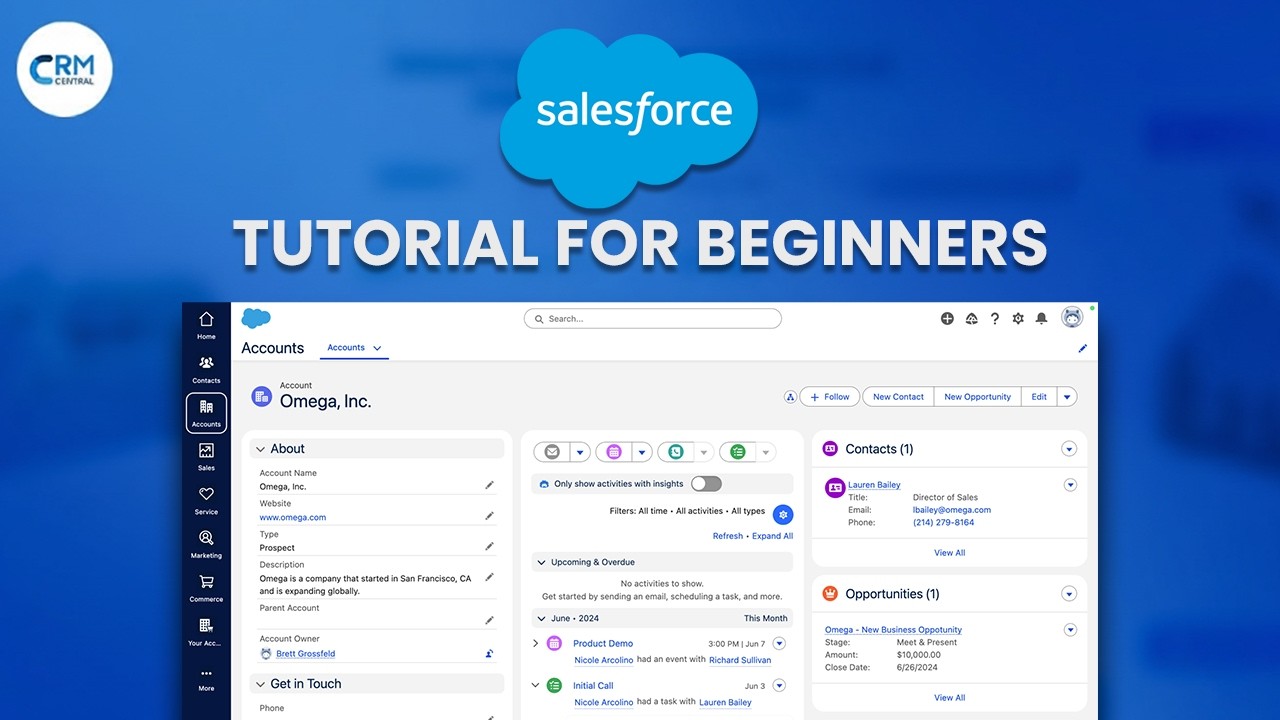
Task: Open Lauren Bailey row actions dropdown
Action: click(x=1070, y=485)
